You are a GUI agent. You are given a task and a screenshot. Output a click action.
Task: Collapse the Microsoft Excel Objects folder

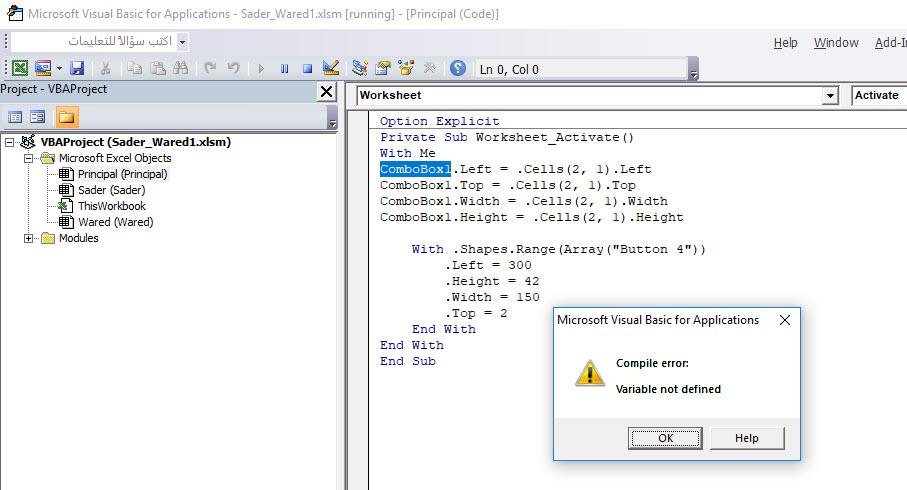tap(28, 158)
